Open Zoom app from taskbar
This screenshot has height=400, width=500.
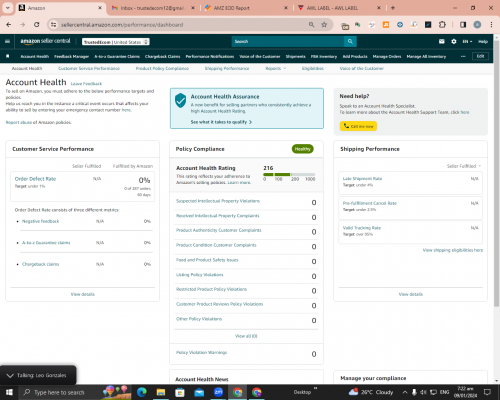(218, 392)
